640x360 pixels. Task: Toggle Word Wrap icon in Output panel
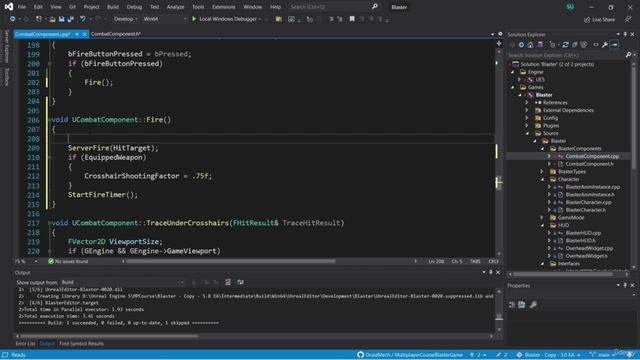click(x=240, y=282)
